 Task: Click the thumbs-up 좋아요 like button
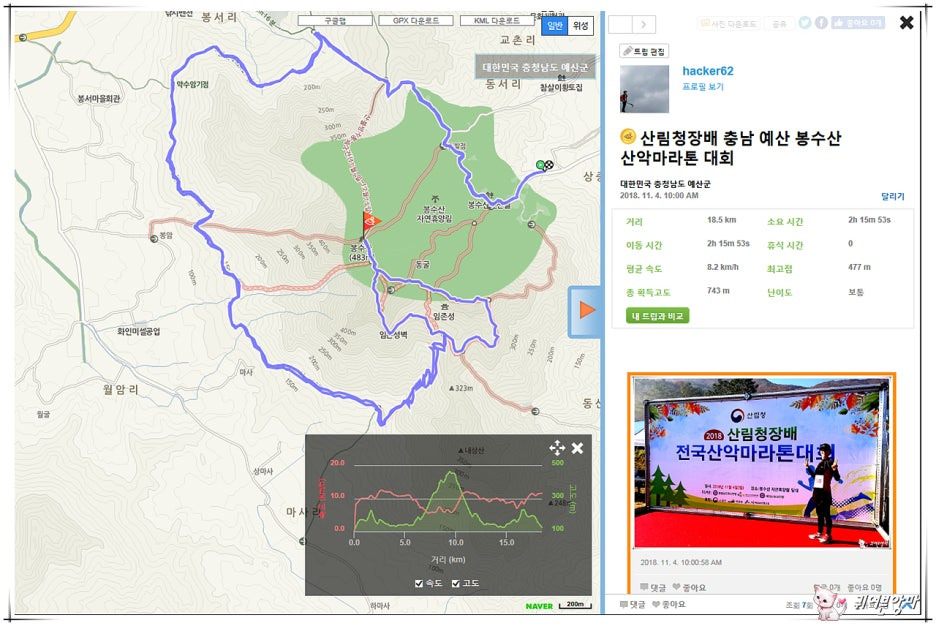click(858, 23)
